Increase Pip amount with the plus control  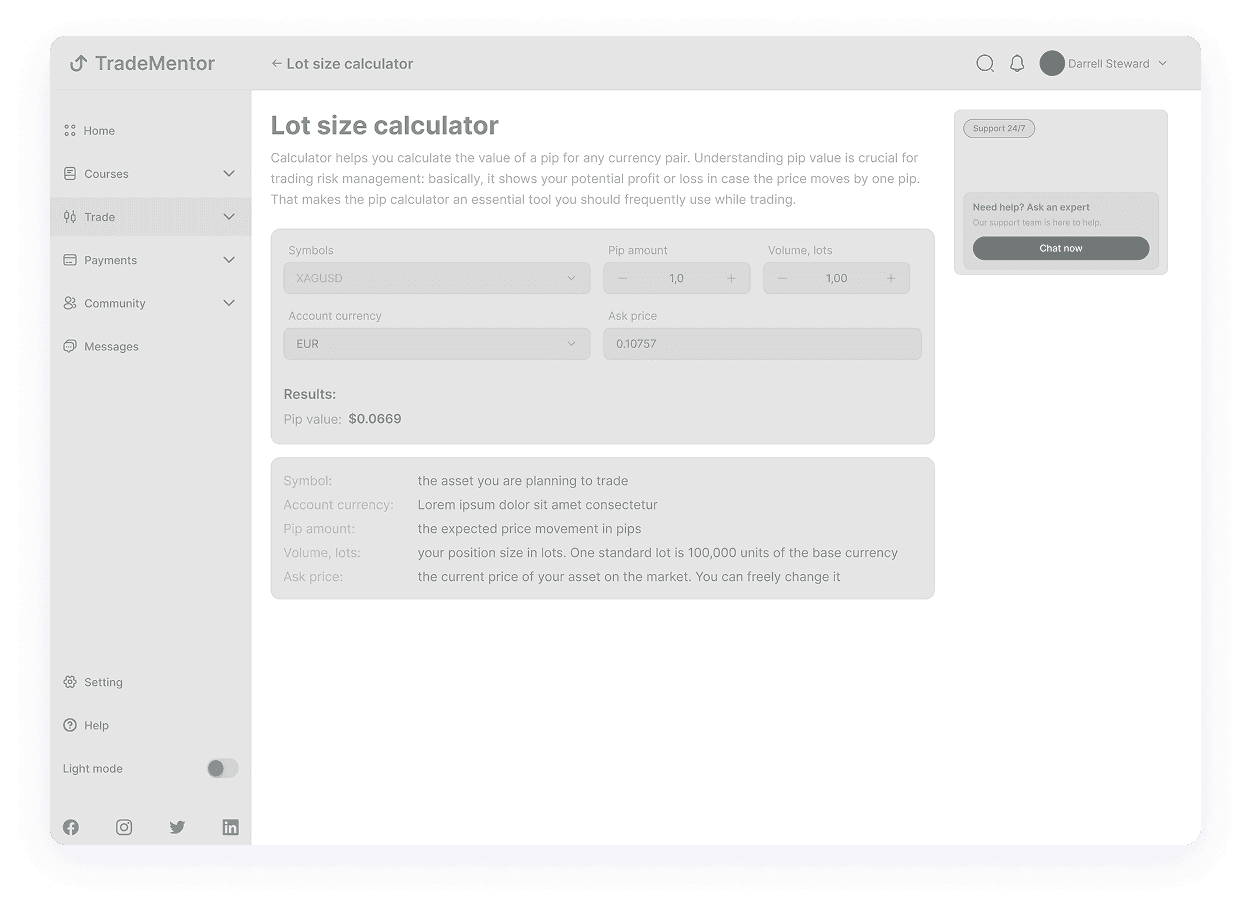point(731,278)
